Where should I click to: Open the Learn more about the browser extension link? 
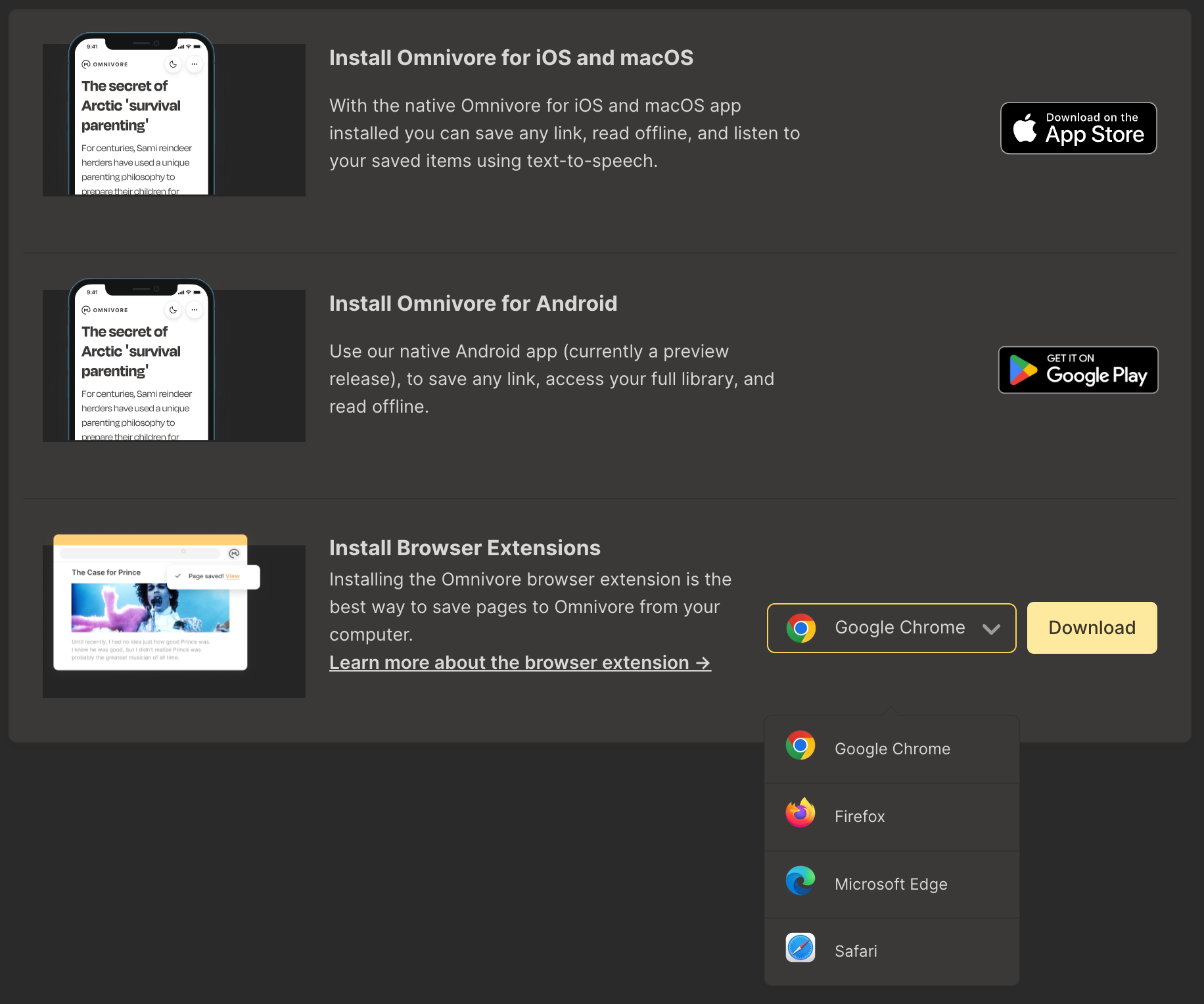(x=520, y=662)
